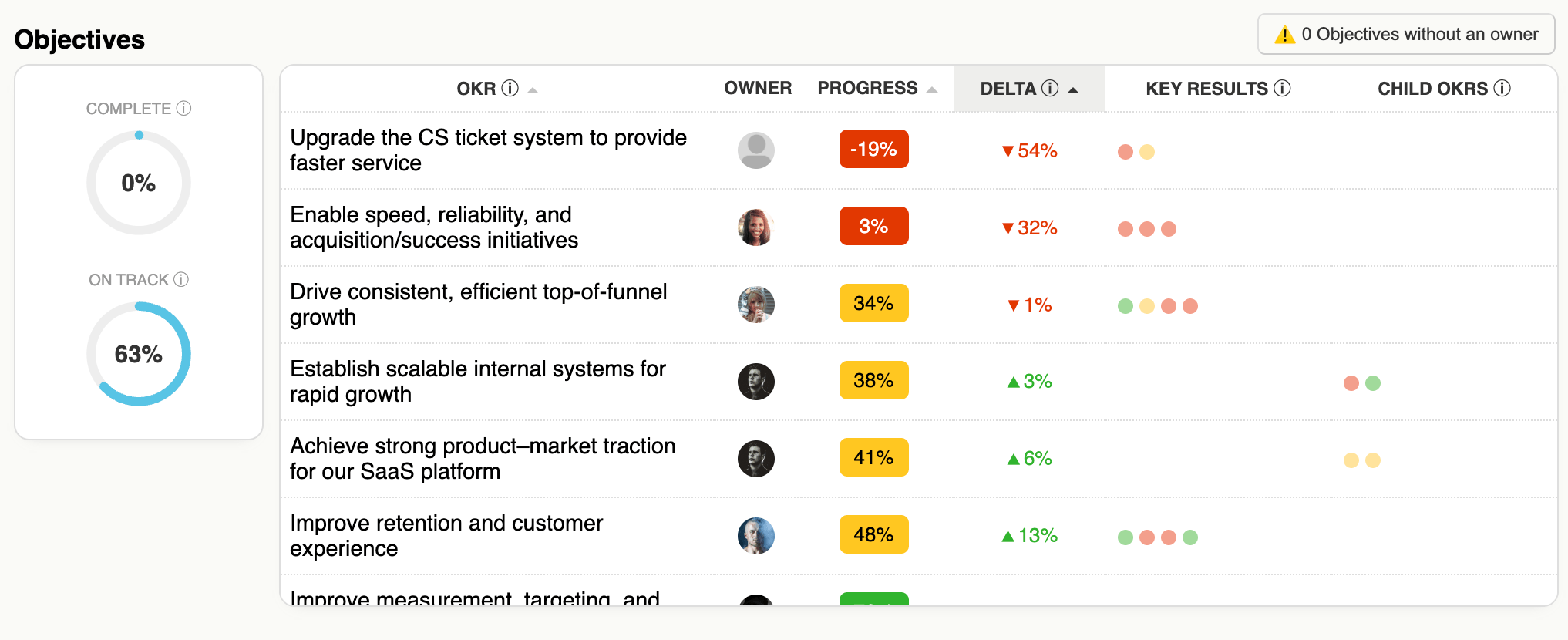Click owner avatar for top-of-funnel growth objective
1568x640 pixels.
tap(755, 305)
